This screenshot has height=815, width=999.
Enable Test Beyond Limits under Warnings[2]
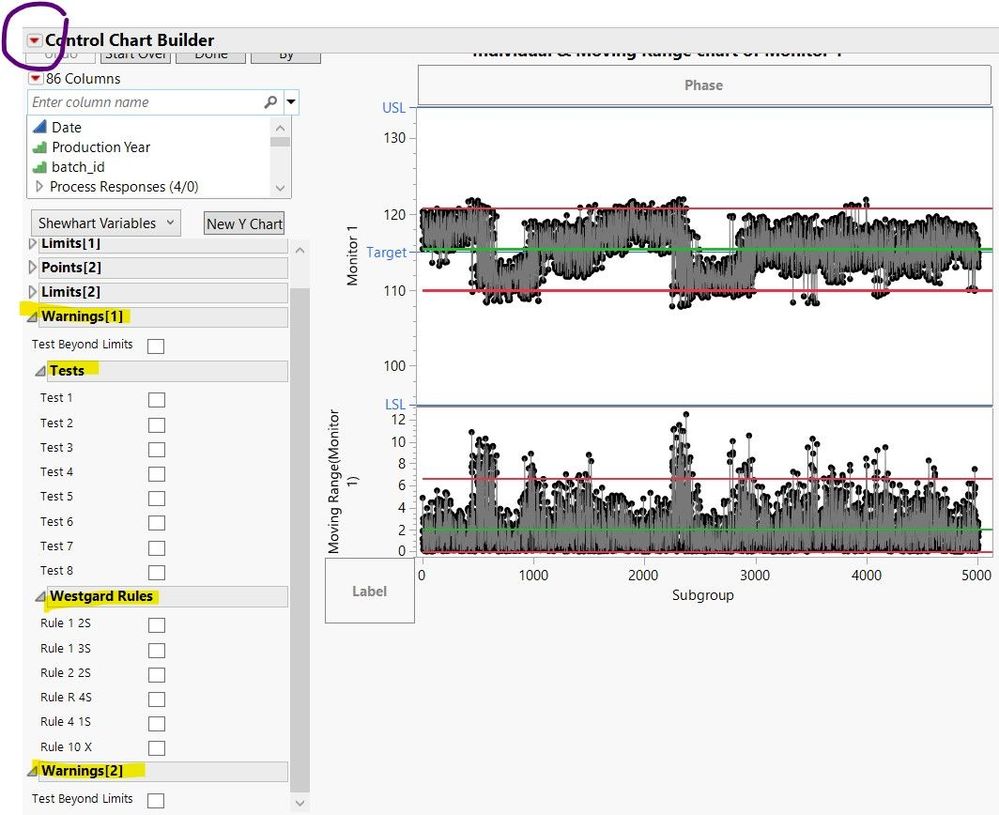pyautogui.click(x=155, y=800)
